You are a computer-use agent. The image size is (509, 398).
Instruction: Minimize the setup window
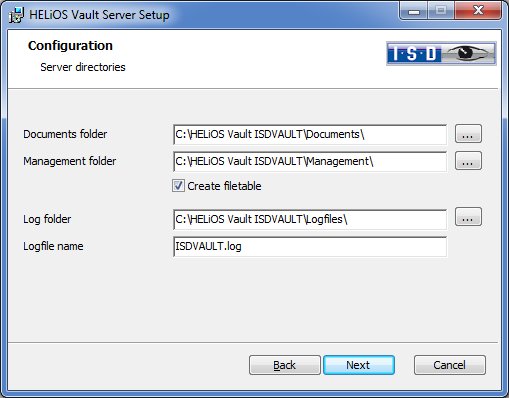pyautogui.click(x=414, y=11)
